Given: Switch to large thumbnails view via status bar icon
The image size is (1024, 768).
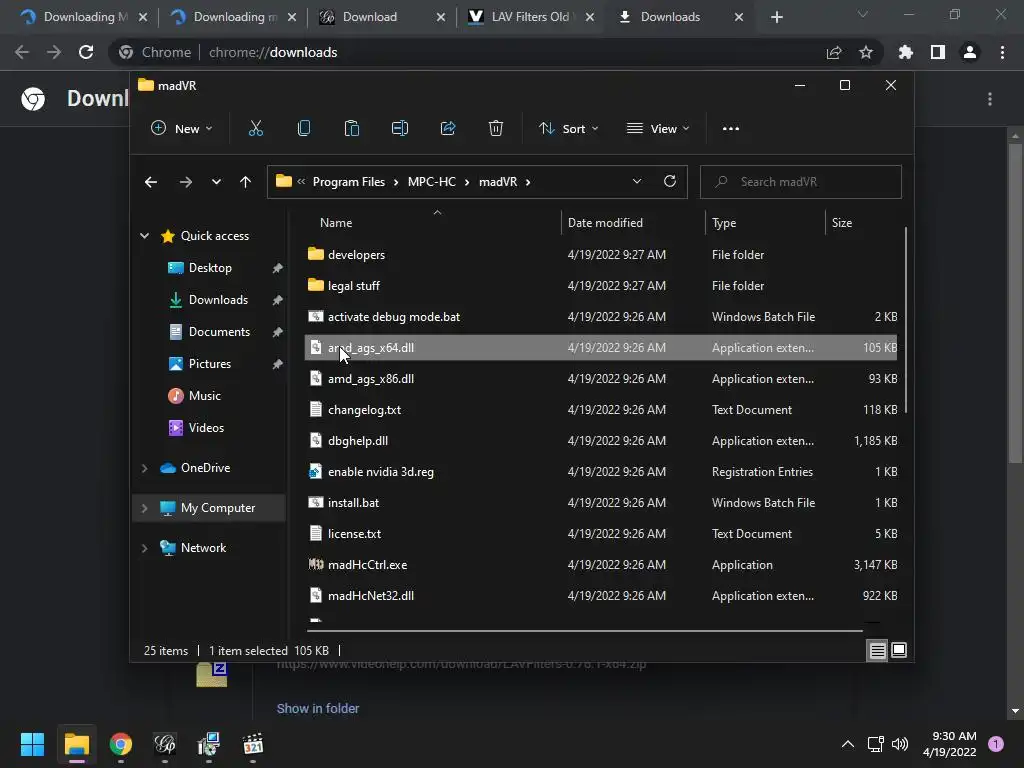Looking at the screenshot, I should coord(899,650).
